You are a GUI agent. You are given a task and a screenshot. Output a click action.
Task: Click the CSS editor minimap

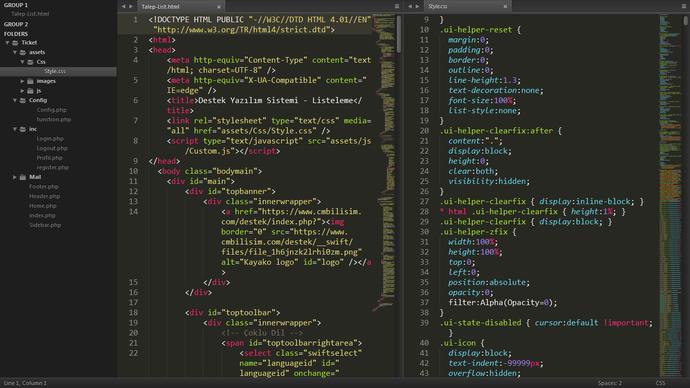670,196
